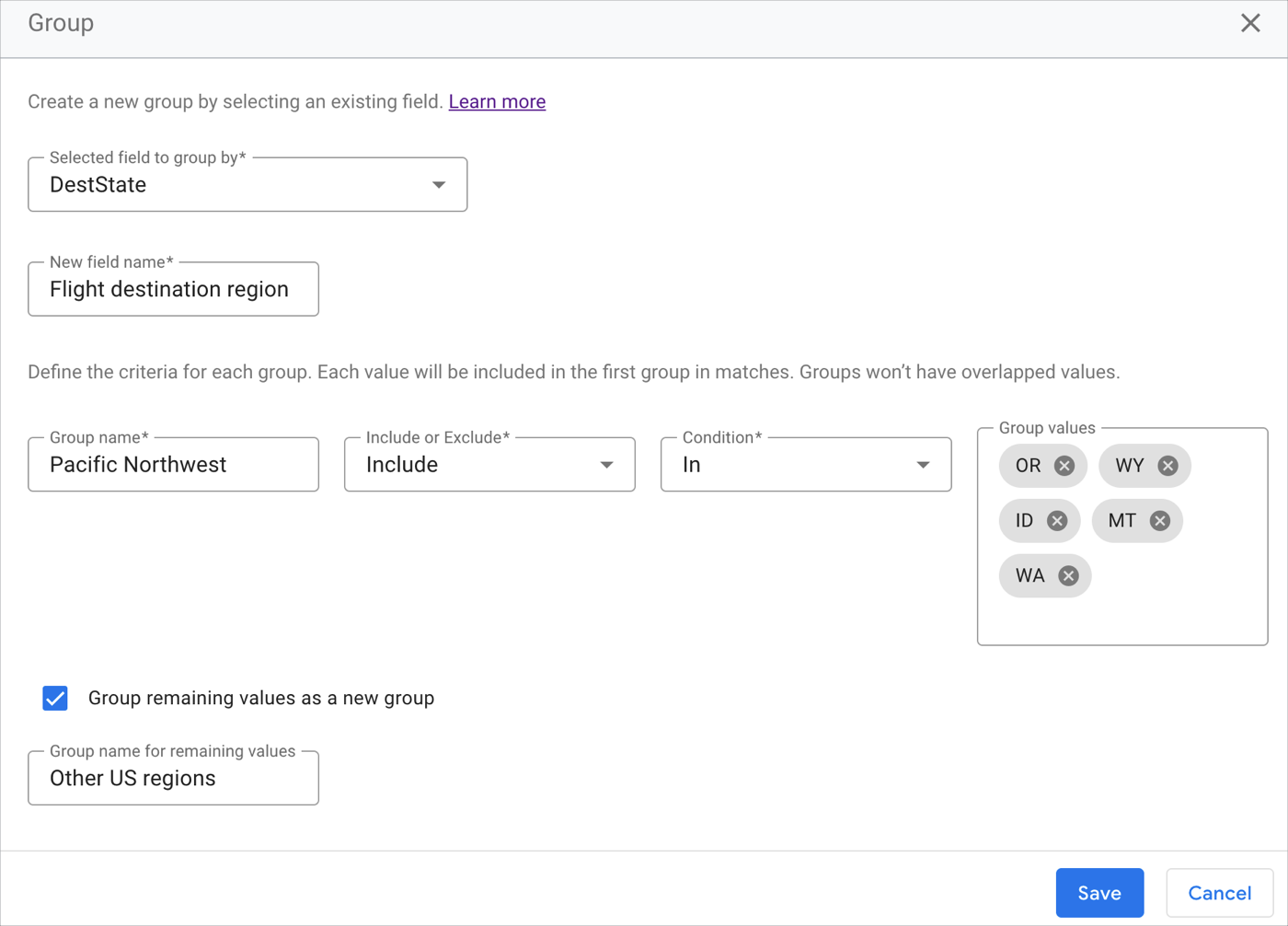Edit the Pacific Northwest group name
The width and height of the screenshot is (1288, 926).
coord(173,464)
